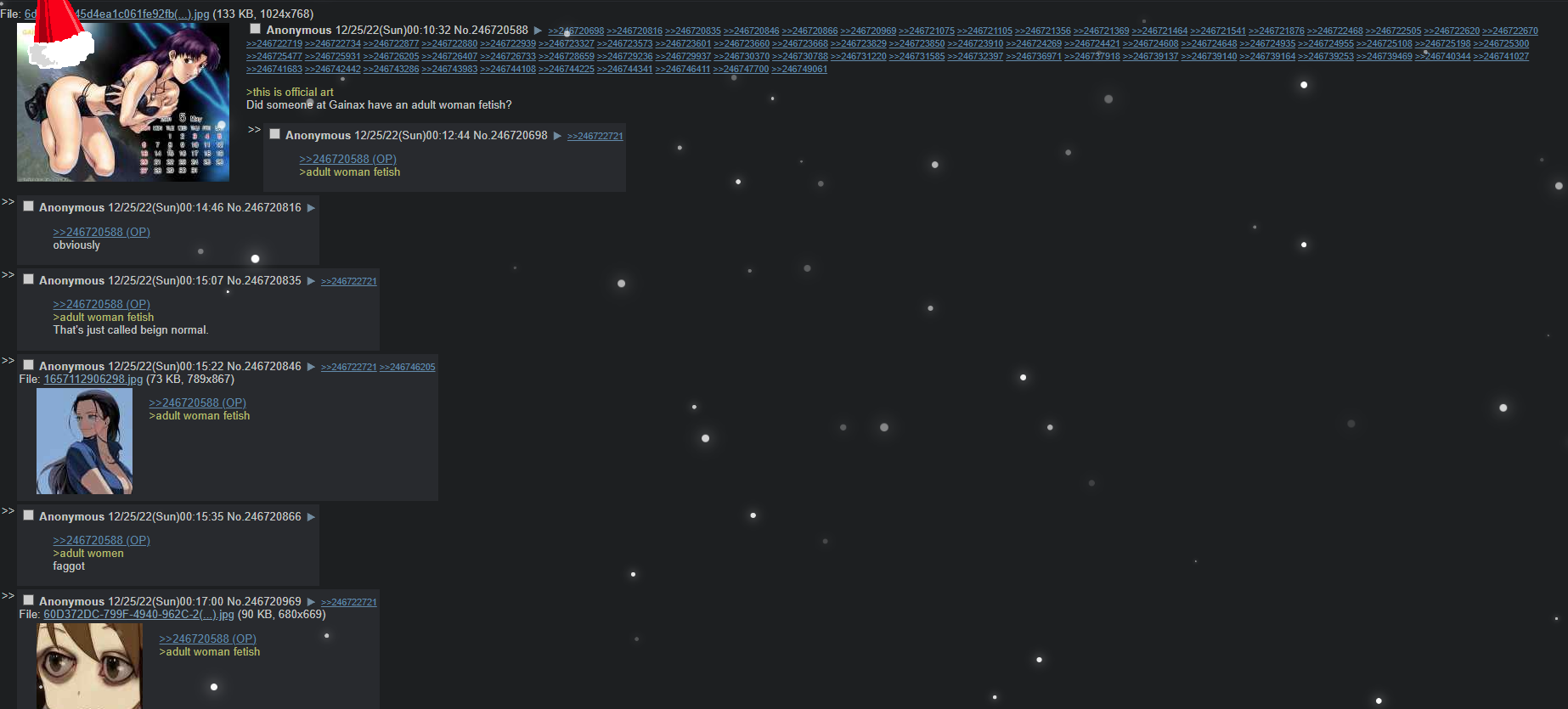
Task: Follow the OP quote link in post No.246720698
Action: click(347, 159)
